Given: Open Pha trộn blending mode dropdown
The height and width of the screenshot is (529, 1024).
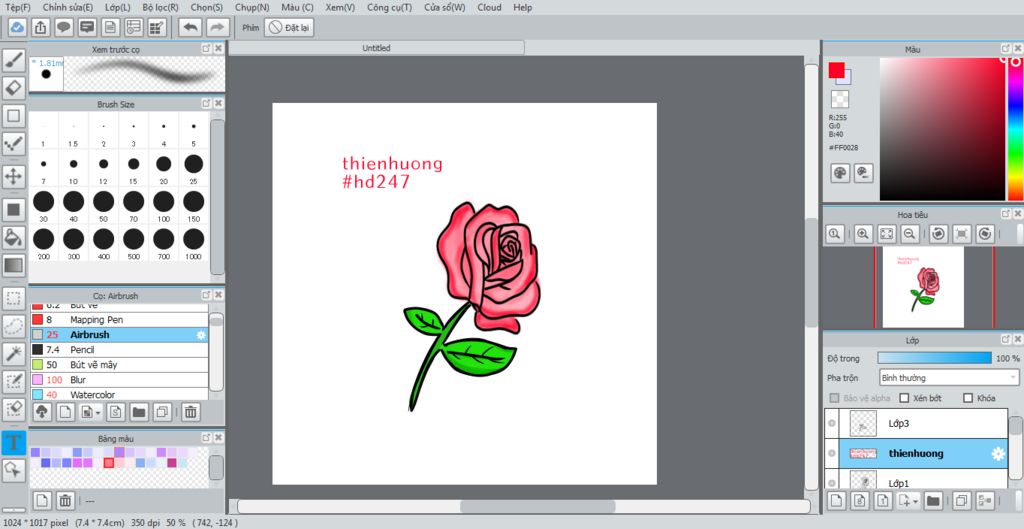Looking at the screenshot, I should point(949,377).
